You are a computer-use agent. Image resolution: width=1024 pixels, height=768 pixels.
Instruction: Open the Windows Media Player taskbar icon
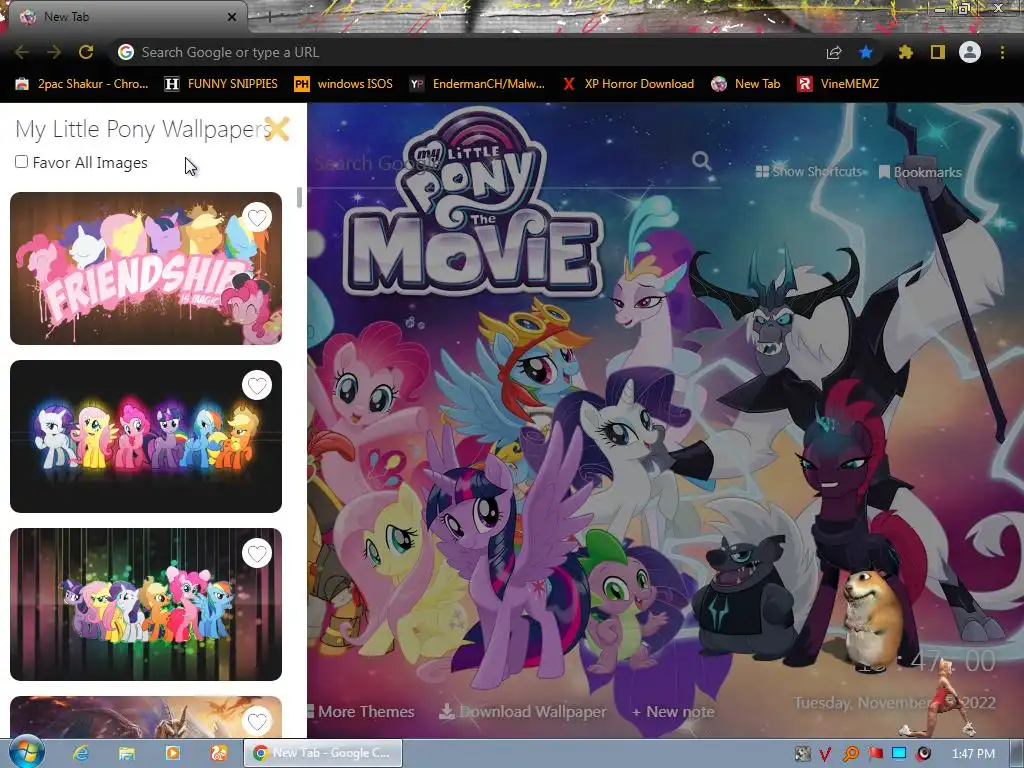172,754
